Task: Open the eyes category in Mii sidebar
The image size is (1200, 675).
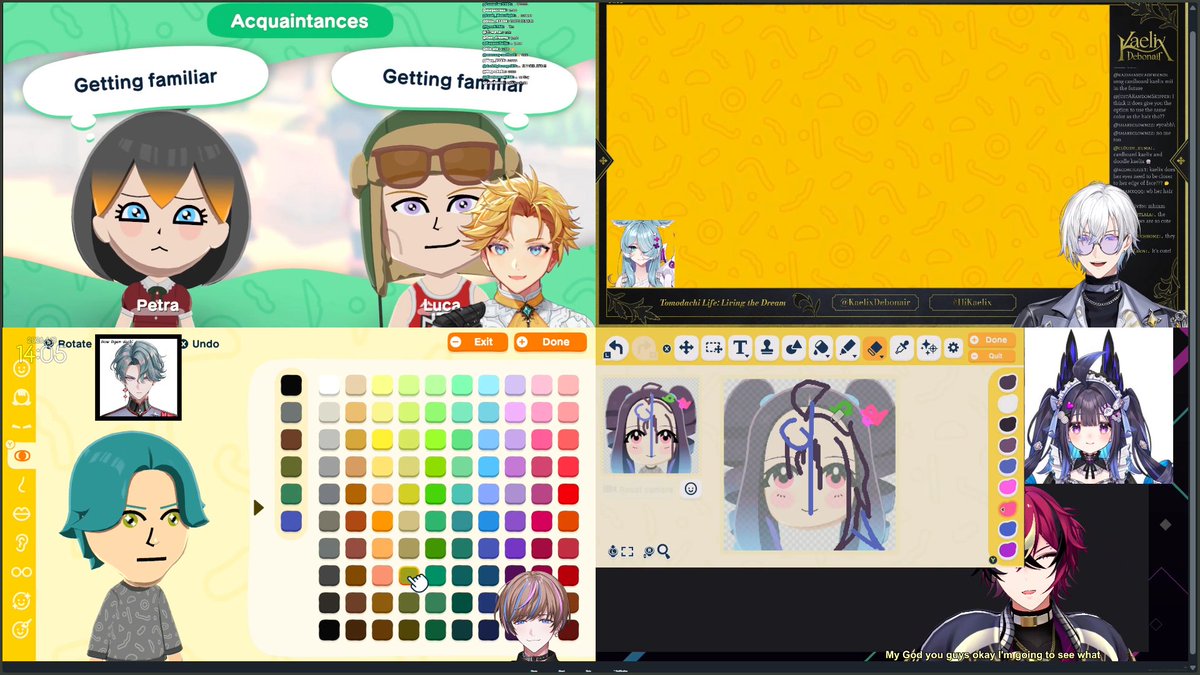Action: point(21,456)
